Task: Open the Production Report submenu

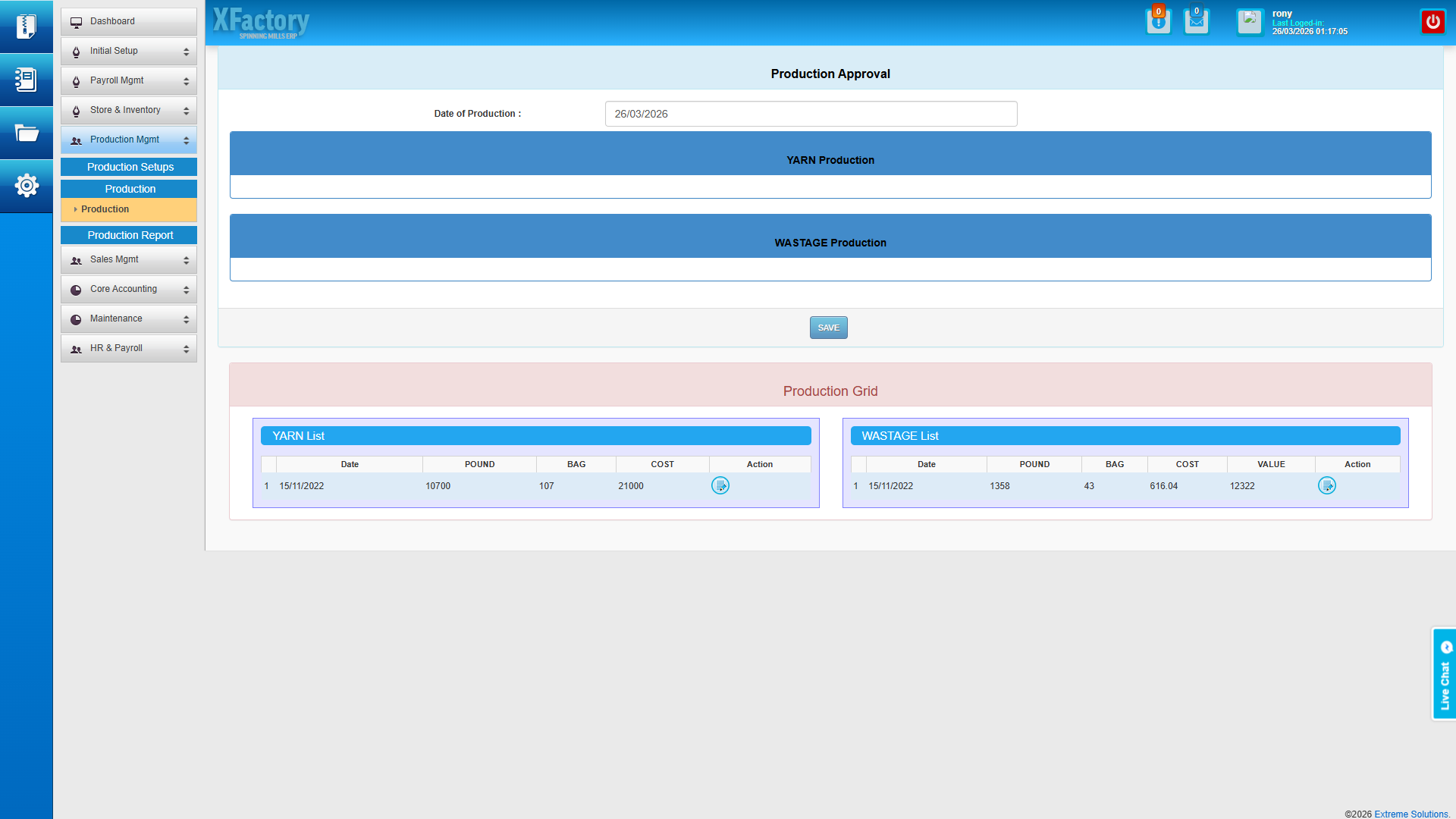Action: pos(129,235)
